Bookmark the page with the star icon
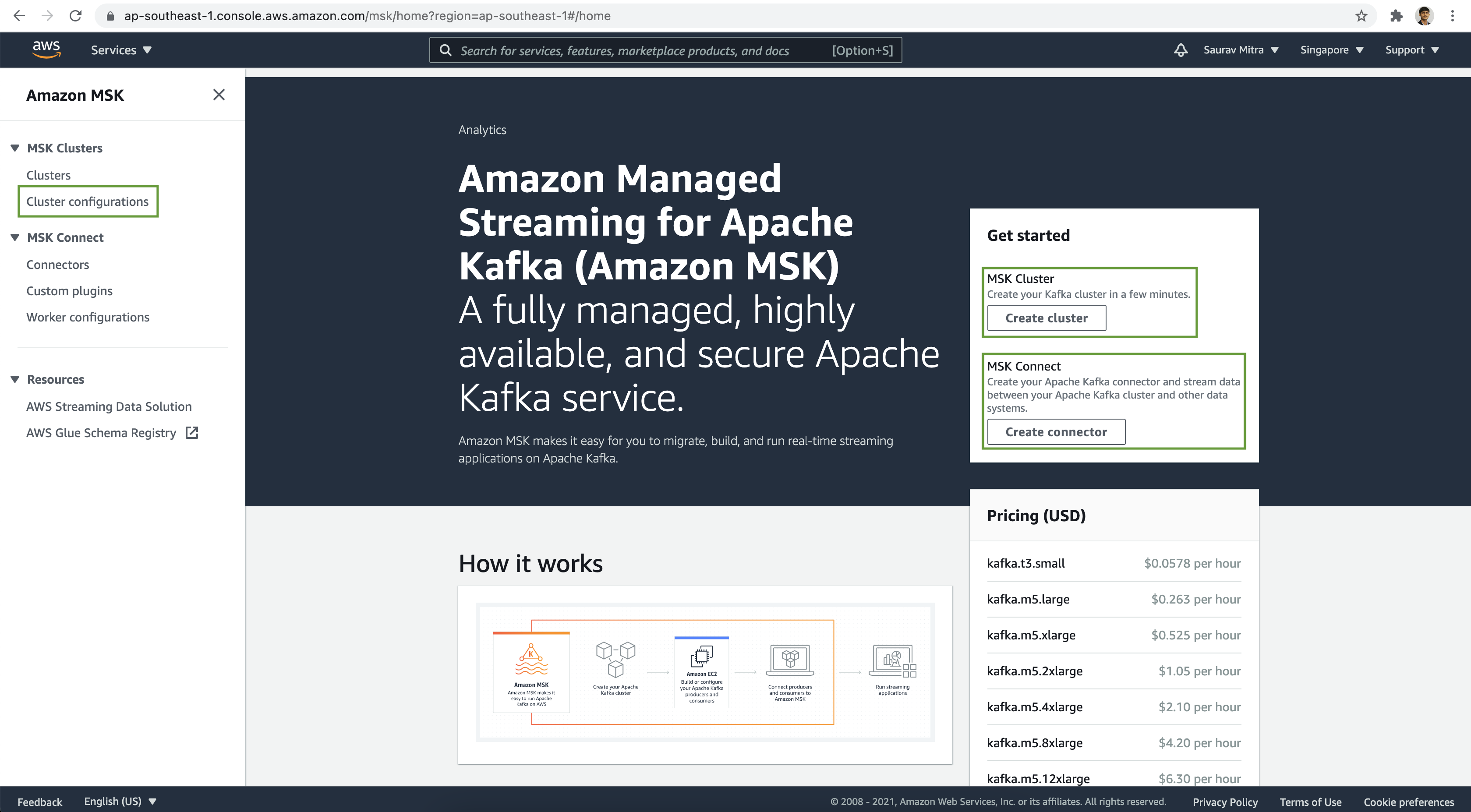The width and height of the screenshot is (1471, 812). (1361, 16)
